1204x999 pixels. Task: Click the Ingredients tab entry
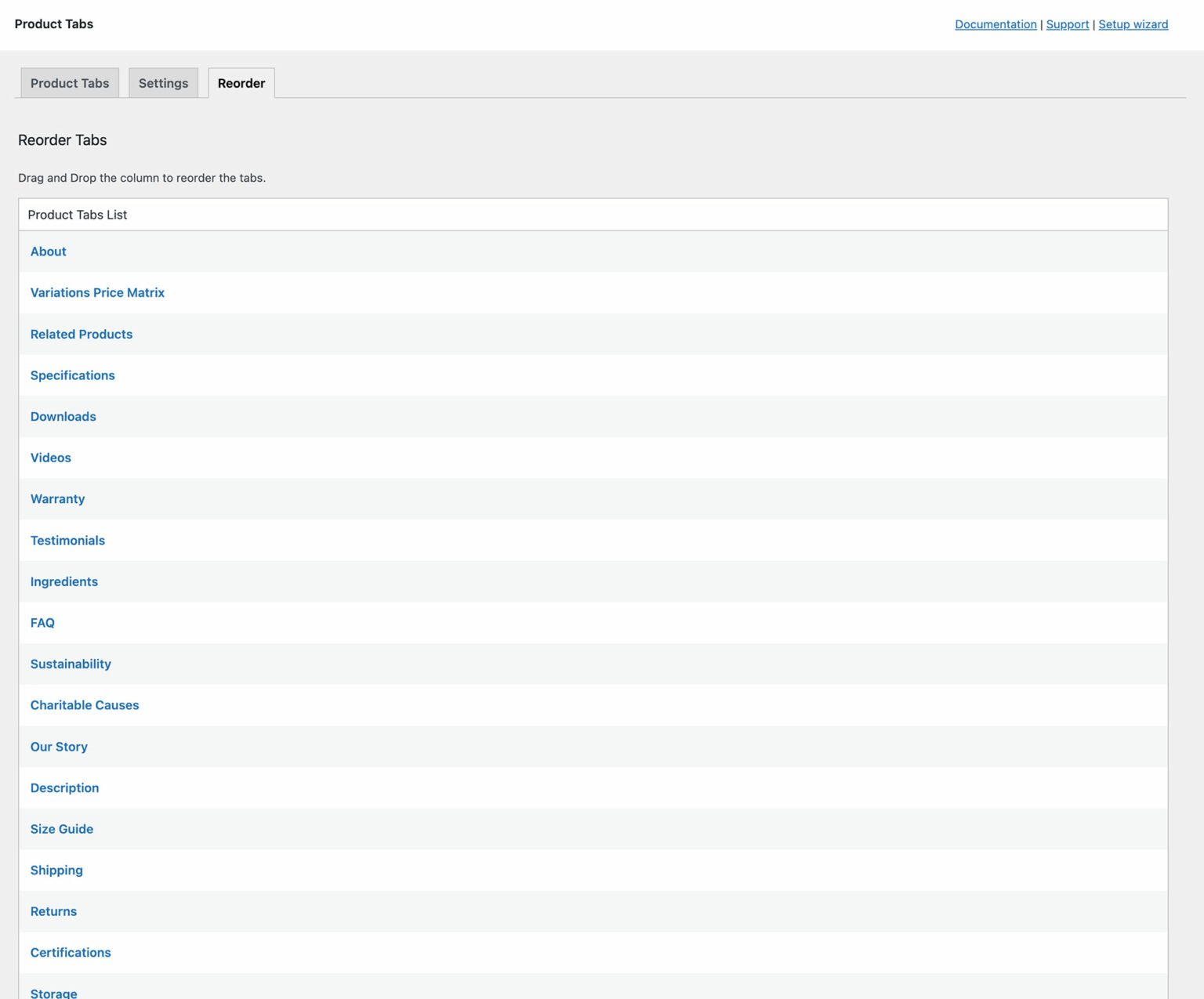click(x=63, y=581)
